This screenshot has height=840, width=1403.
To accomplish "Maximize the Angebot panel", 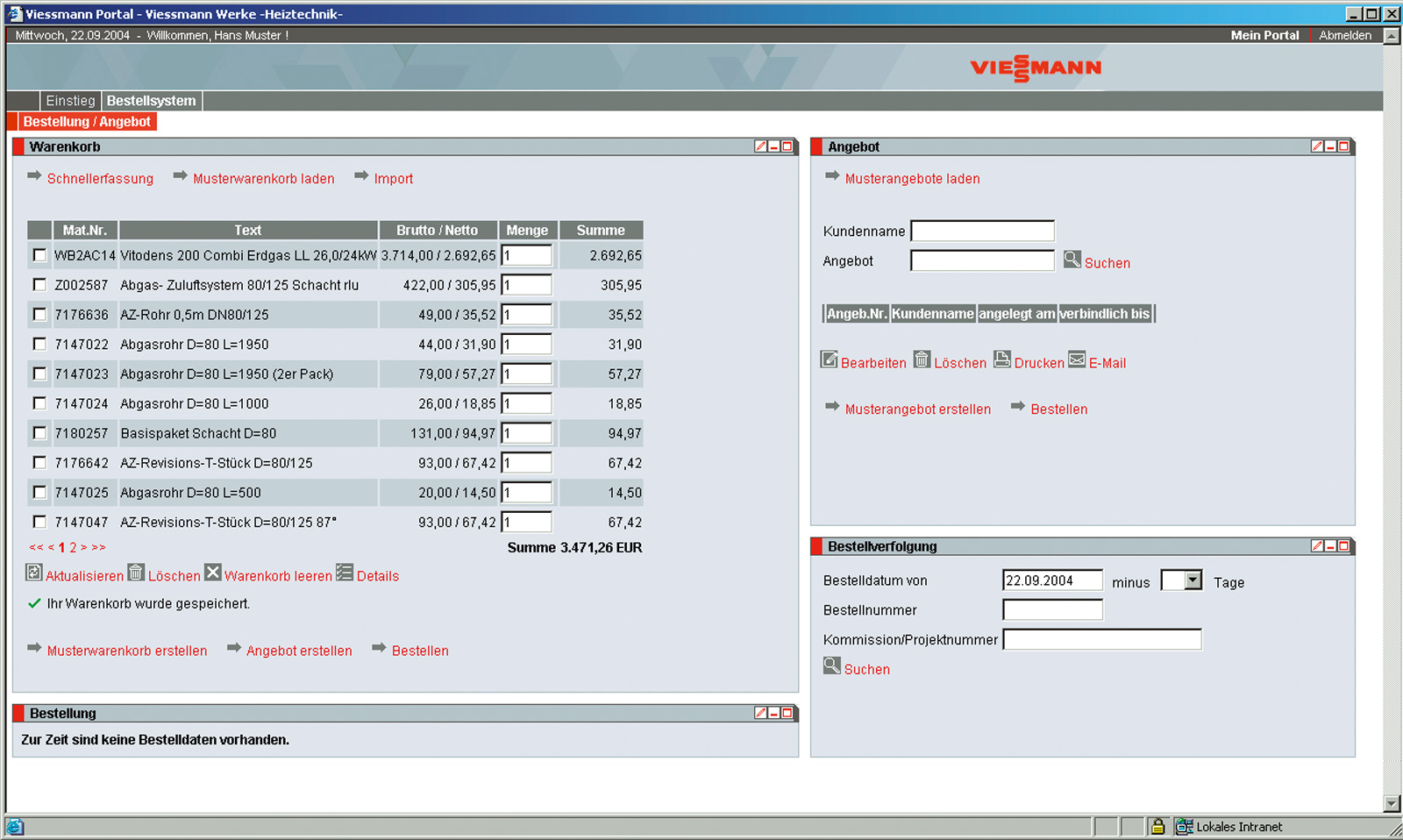I will pos(1342,146).
